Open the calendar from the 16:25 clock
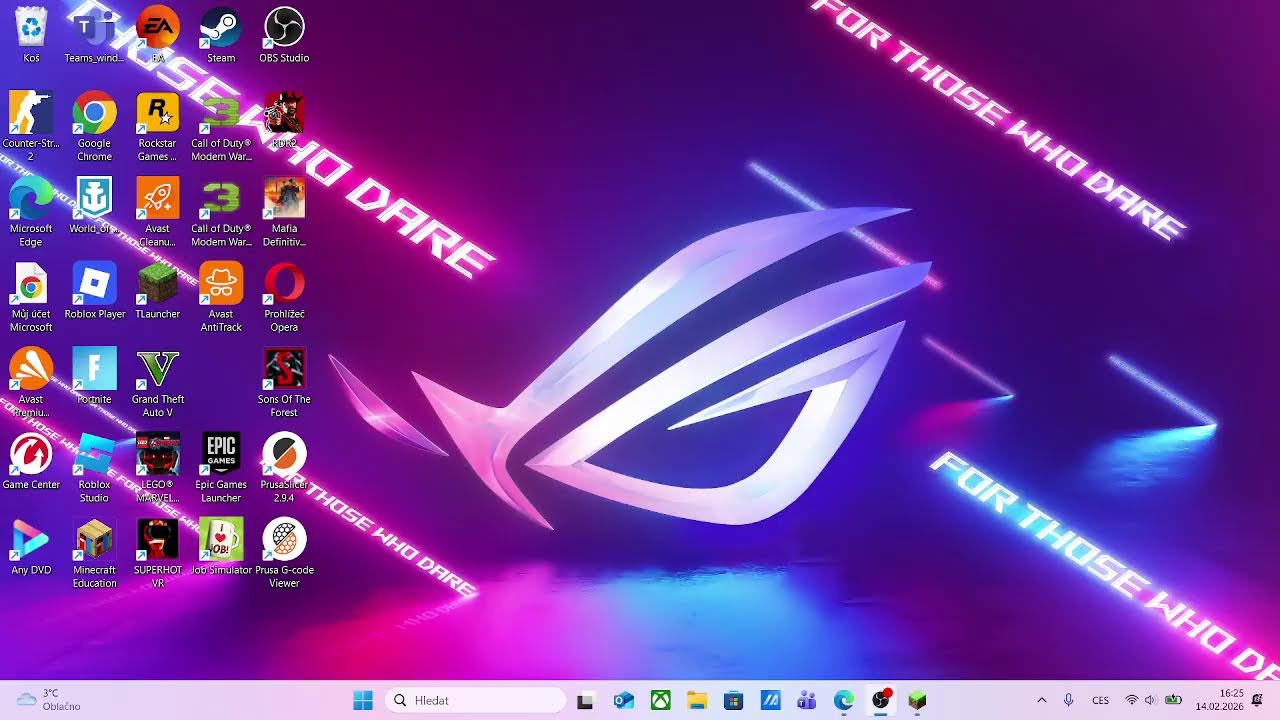 click(1218, 700)
